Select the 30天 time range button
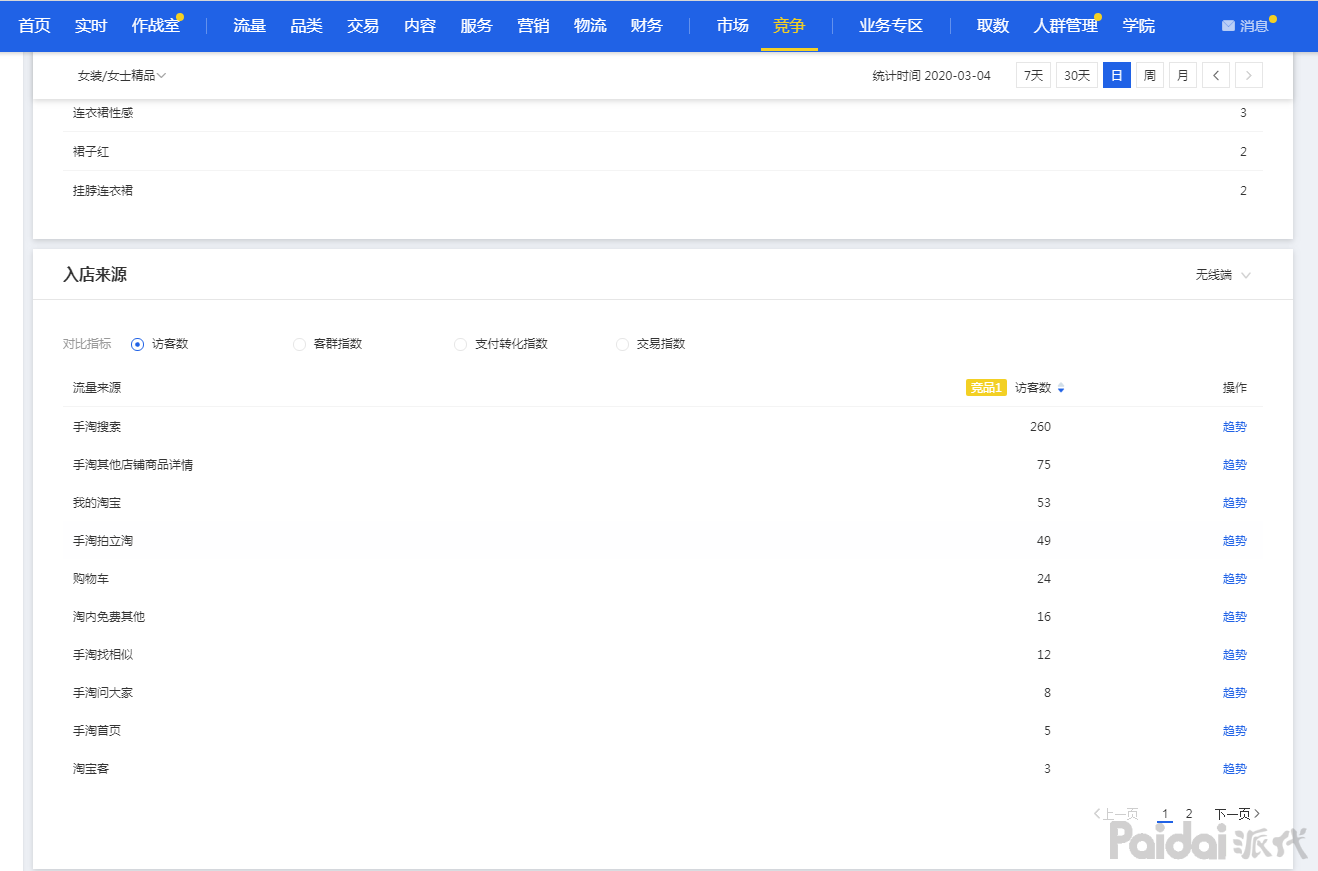This screenshot has width=1318, height=871. [x=1077, y=75]
